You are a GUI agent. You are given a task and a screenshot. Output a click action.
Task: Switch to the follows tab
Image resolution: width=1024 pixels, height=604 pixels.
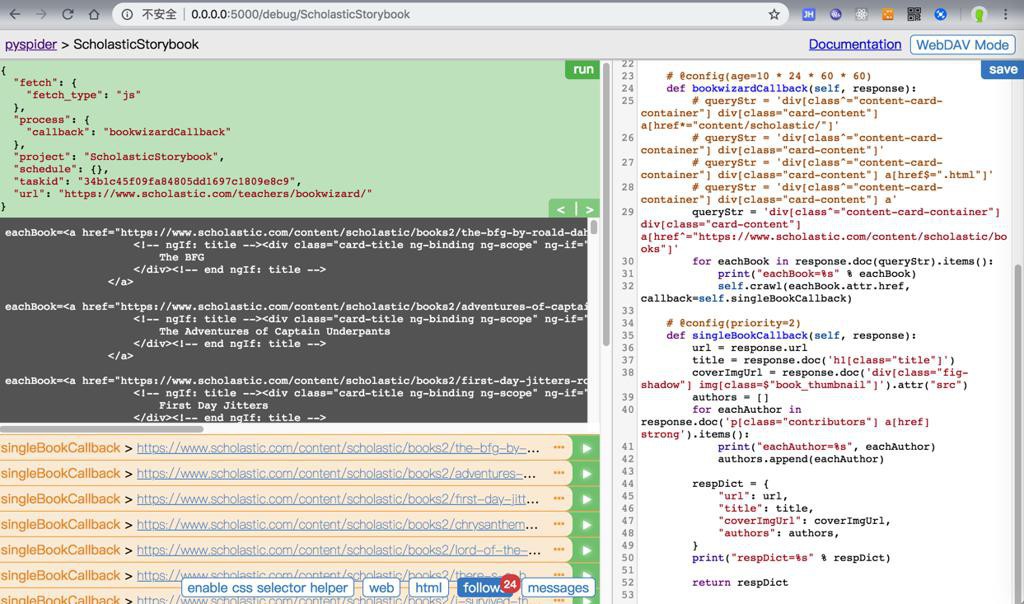point(482,588)
